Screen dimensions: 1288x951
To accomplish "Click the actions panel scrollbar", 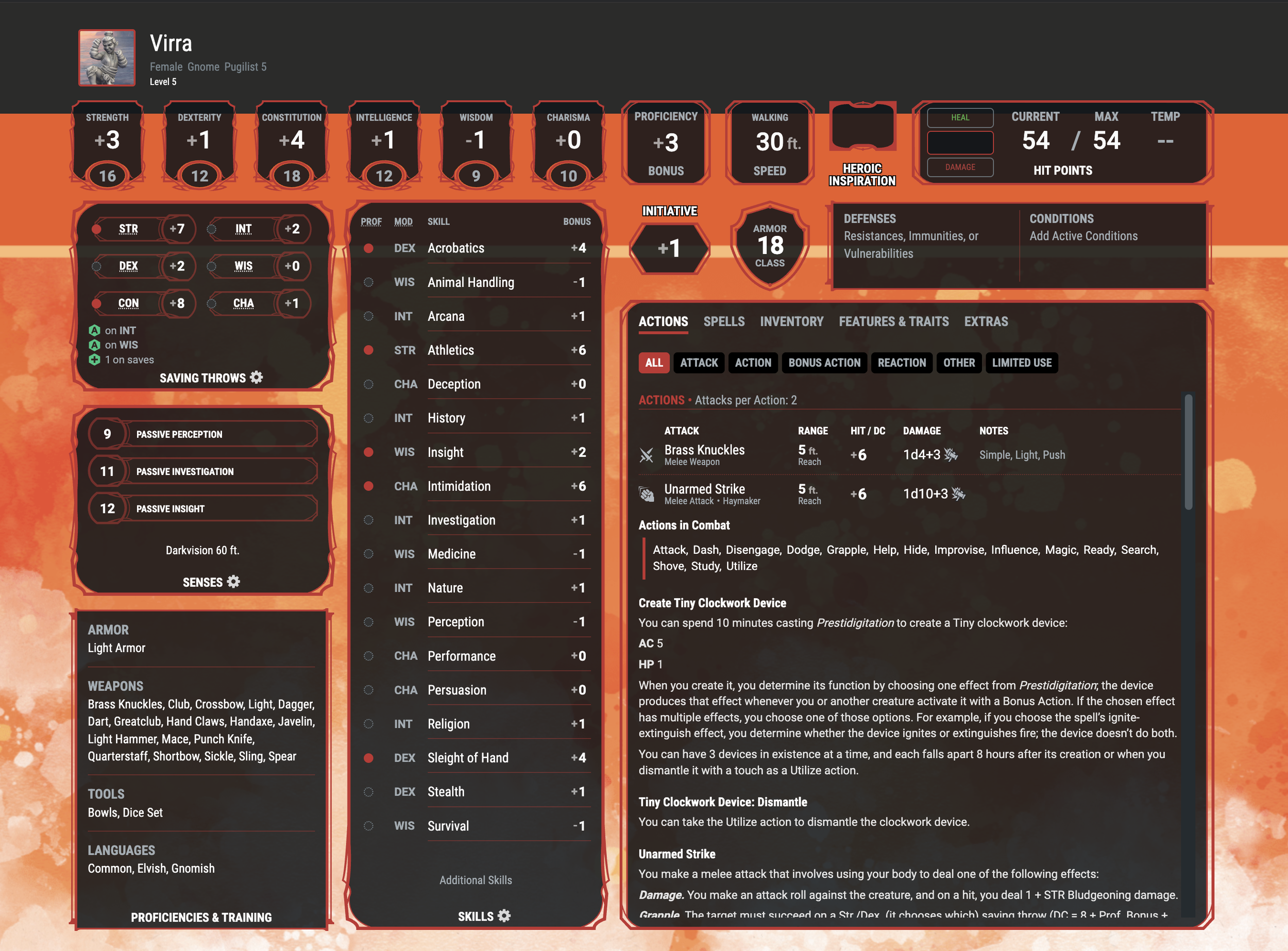I will (x=1188, y=452).
